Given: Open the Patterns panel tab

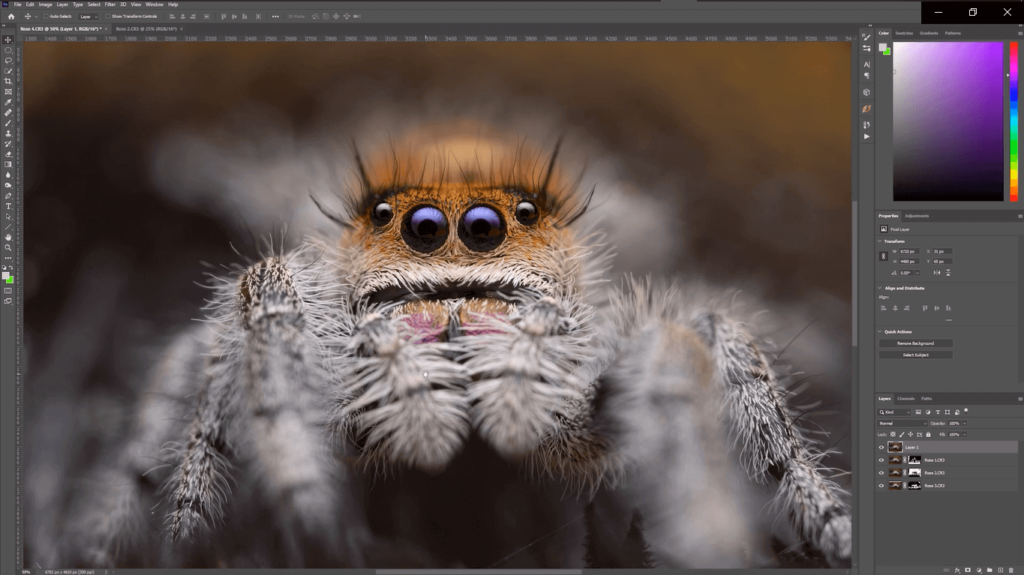Looking at the screenshot, I should click(x=953, y=33).
